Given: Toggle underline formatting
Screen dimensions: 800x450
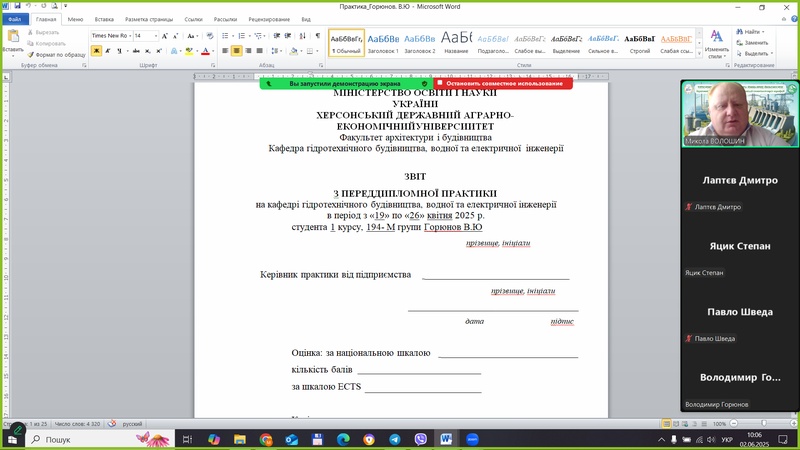Looking at the screenshot, I should click(119, 51).
